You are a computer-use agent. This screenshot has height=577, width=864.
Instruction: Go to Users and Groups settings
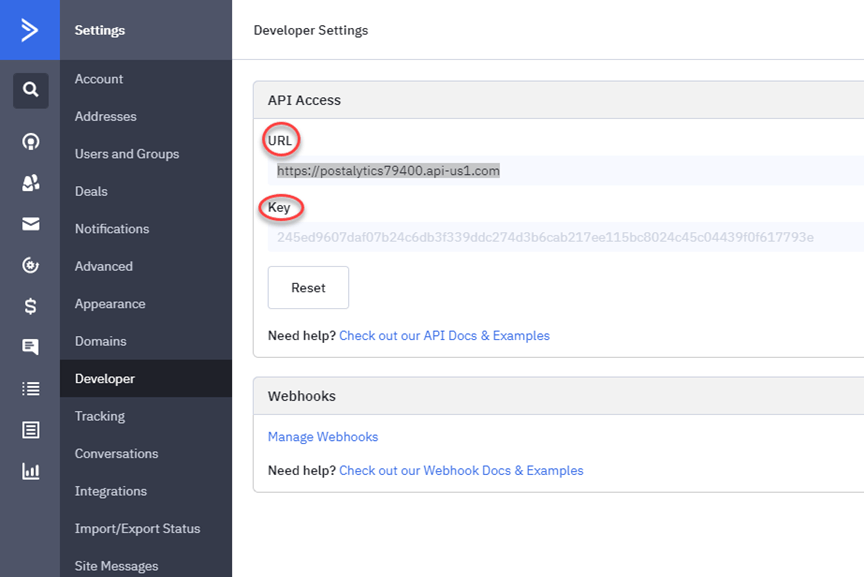click(x=127, y=154)
